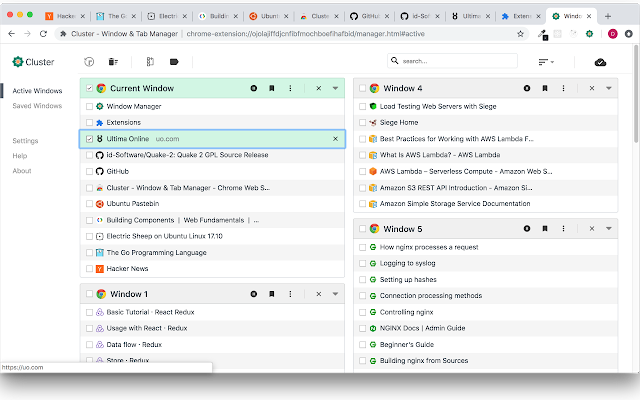Viewport: 640px width, 400px height.
Task: Click the Cluster logo in the sidebar
Action: (33, 62)
